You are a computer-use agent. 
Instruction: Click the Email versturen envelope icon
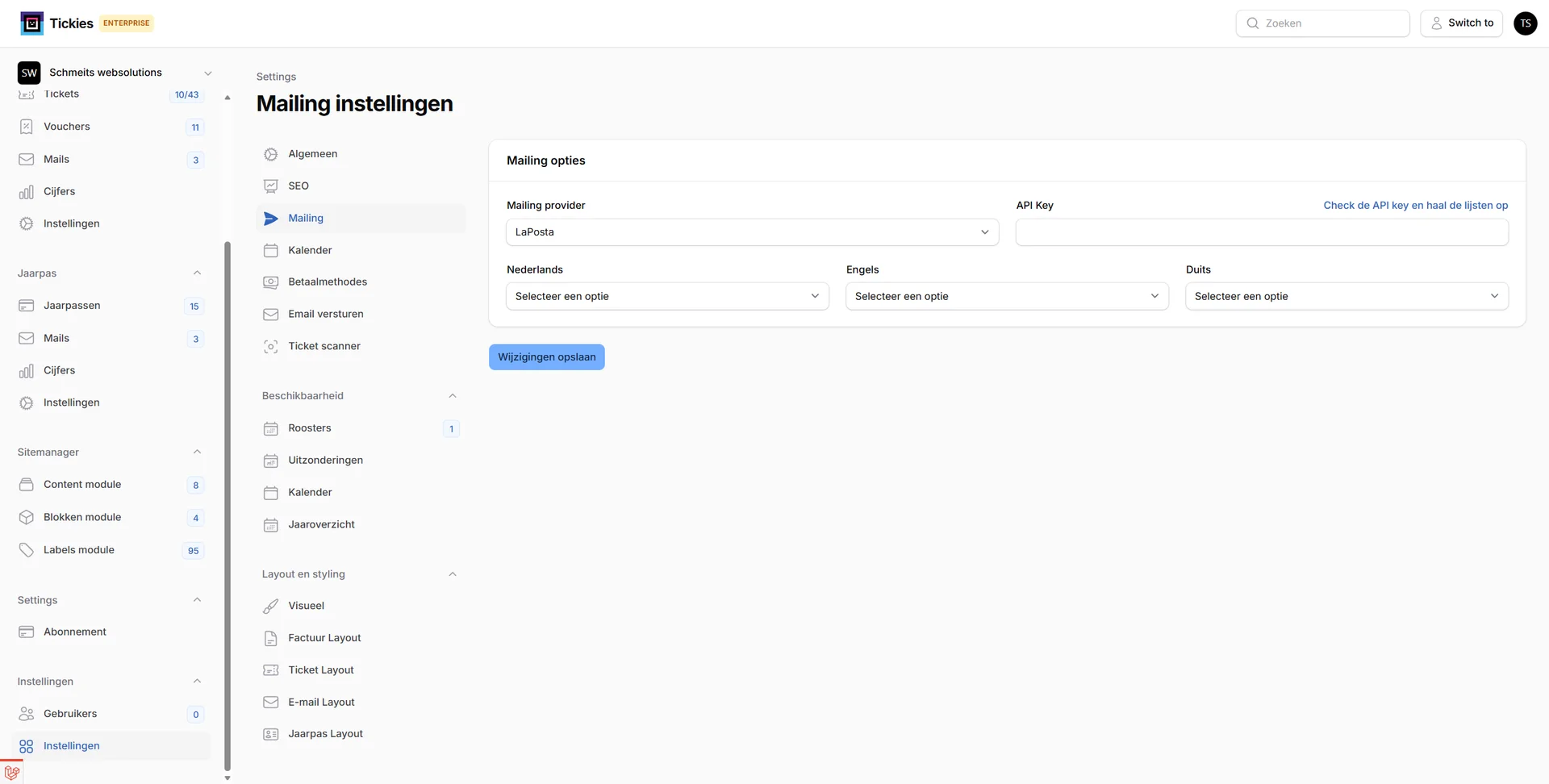point(270,315)
